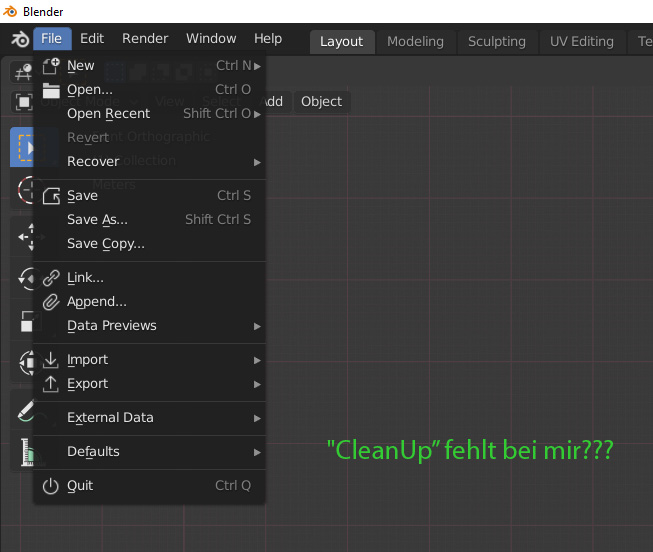Select the Scale tool in toolbar
Image resolution: width=653 pixels, height=552 pixels.
pos(27,321)
